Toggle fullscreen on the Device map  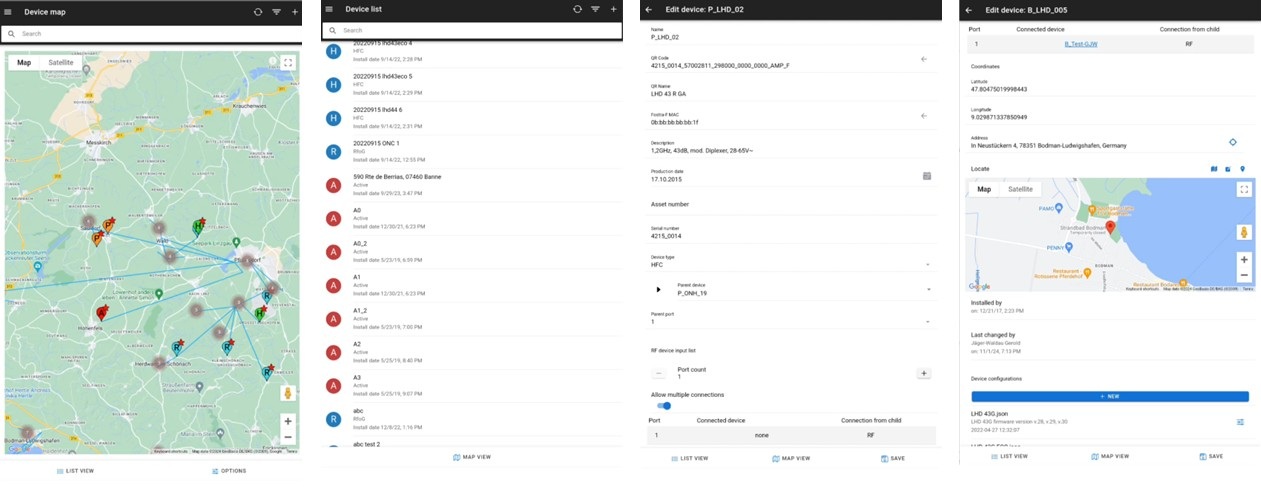[288, 62]
